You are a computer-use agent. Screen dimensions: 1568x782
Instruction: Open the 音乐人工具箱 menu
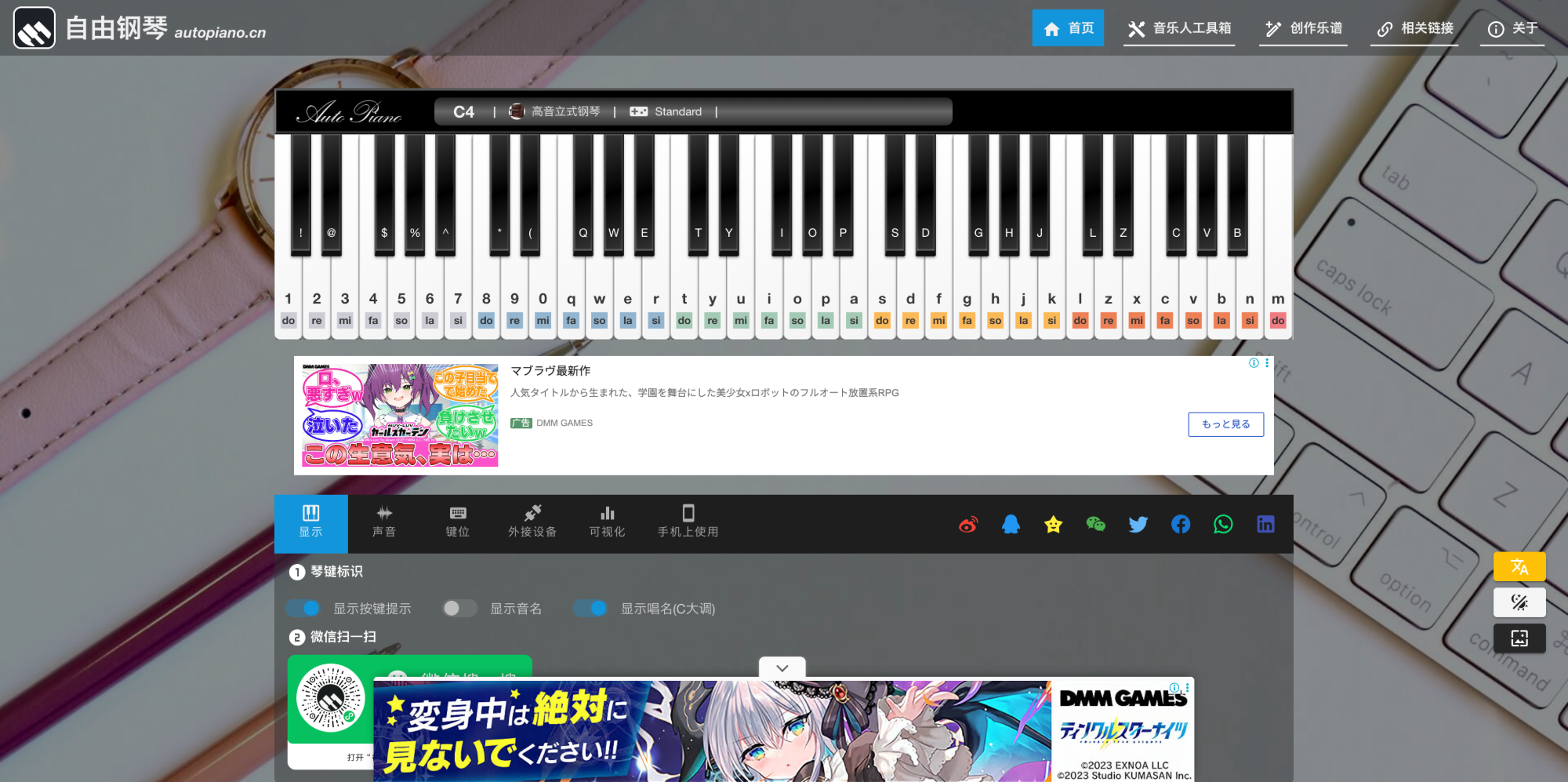tap(1179, 28)
